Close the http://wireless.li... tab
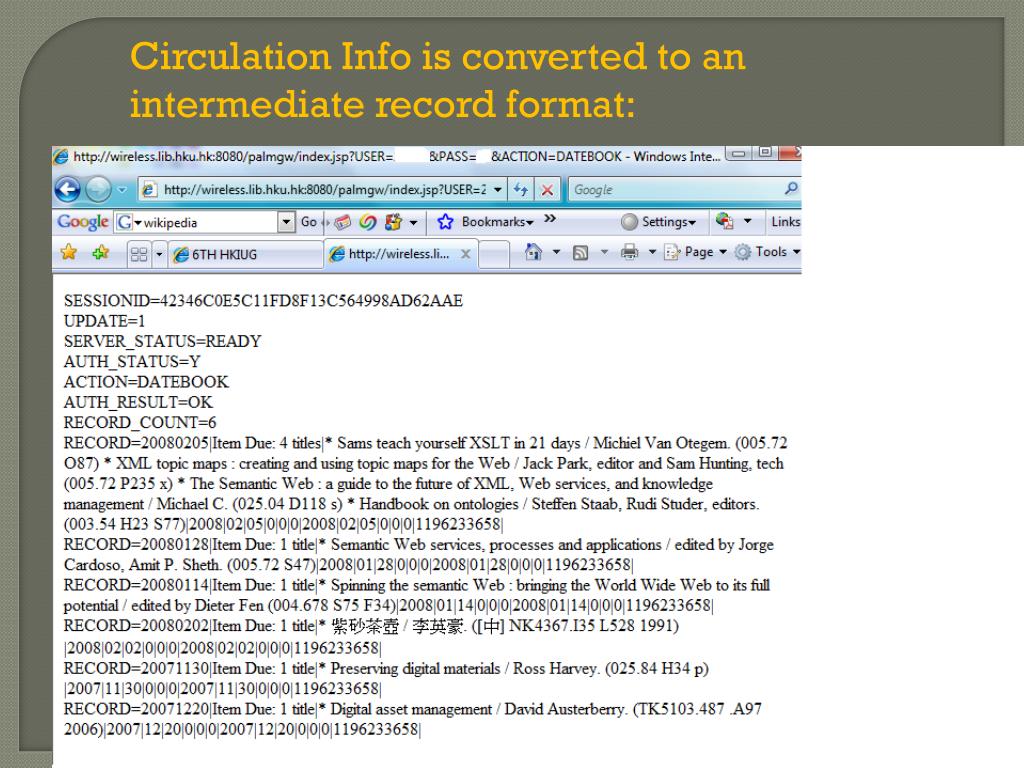1024x768 pixels. (466, 254)
